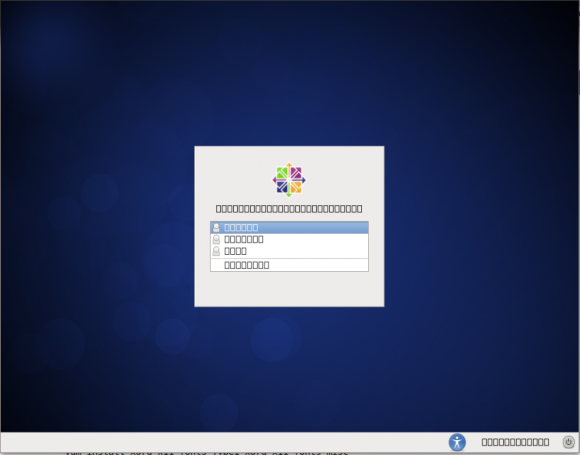Select the unhighlighted user row above the shortest name
Viewport: 580px width, 455px height.
coord(289,239)
